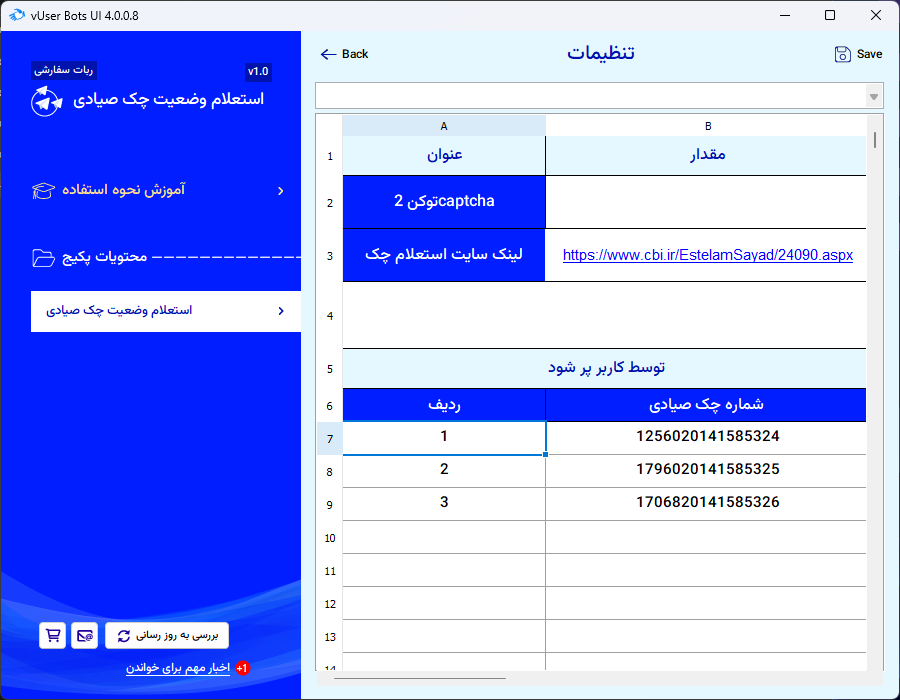Go Back using the Back label
900x700 pixels.
pos(355,54)
